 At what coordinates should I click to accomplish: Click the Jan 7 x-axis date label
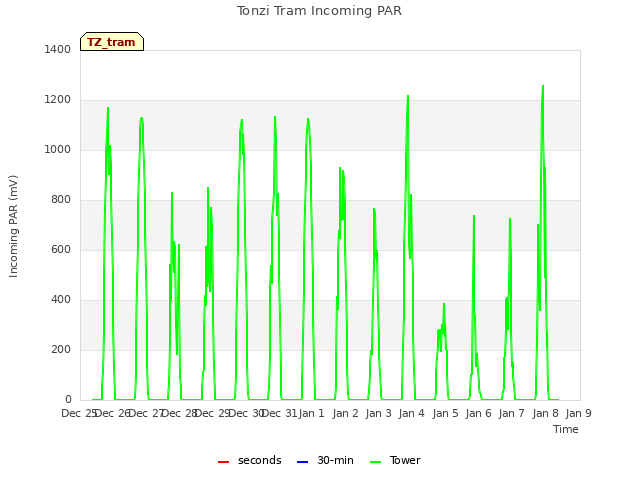click(x=511, y=413)
